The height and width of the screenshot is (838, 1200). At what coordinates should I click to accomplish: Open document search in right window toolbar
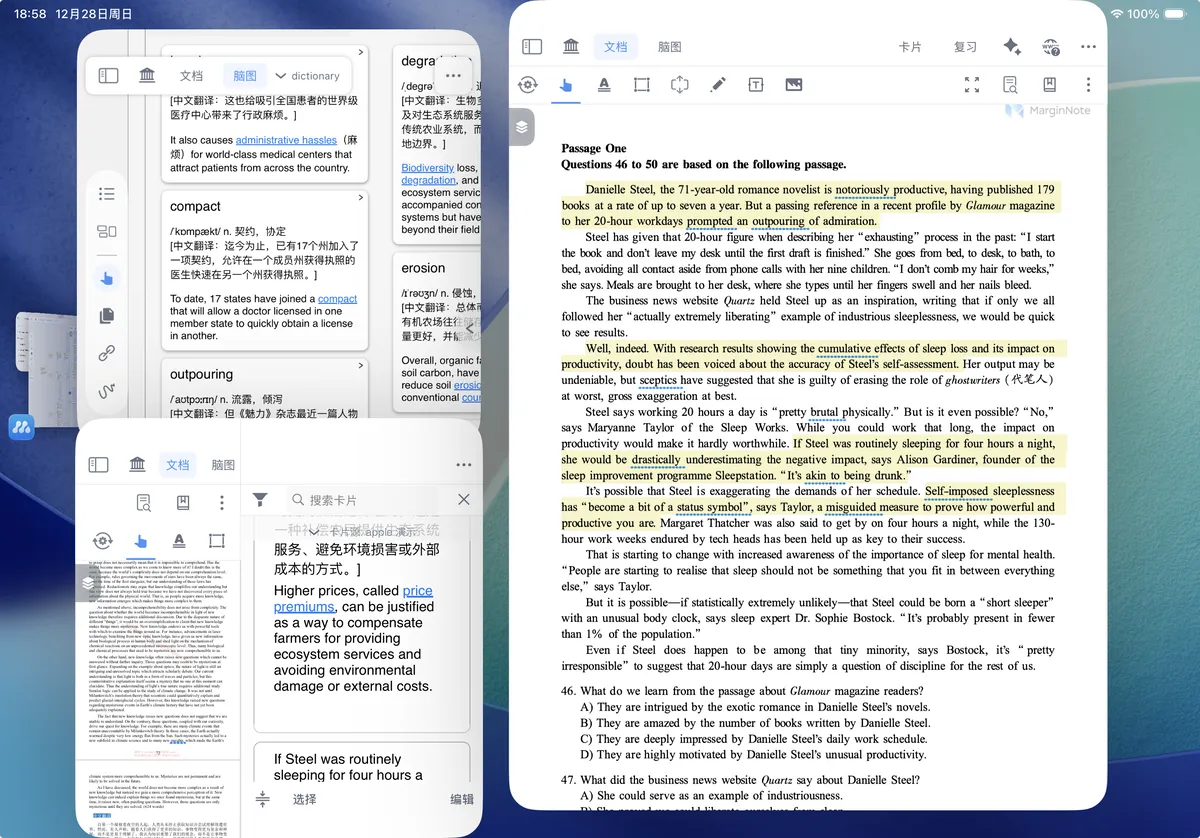click(1010, 85)
